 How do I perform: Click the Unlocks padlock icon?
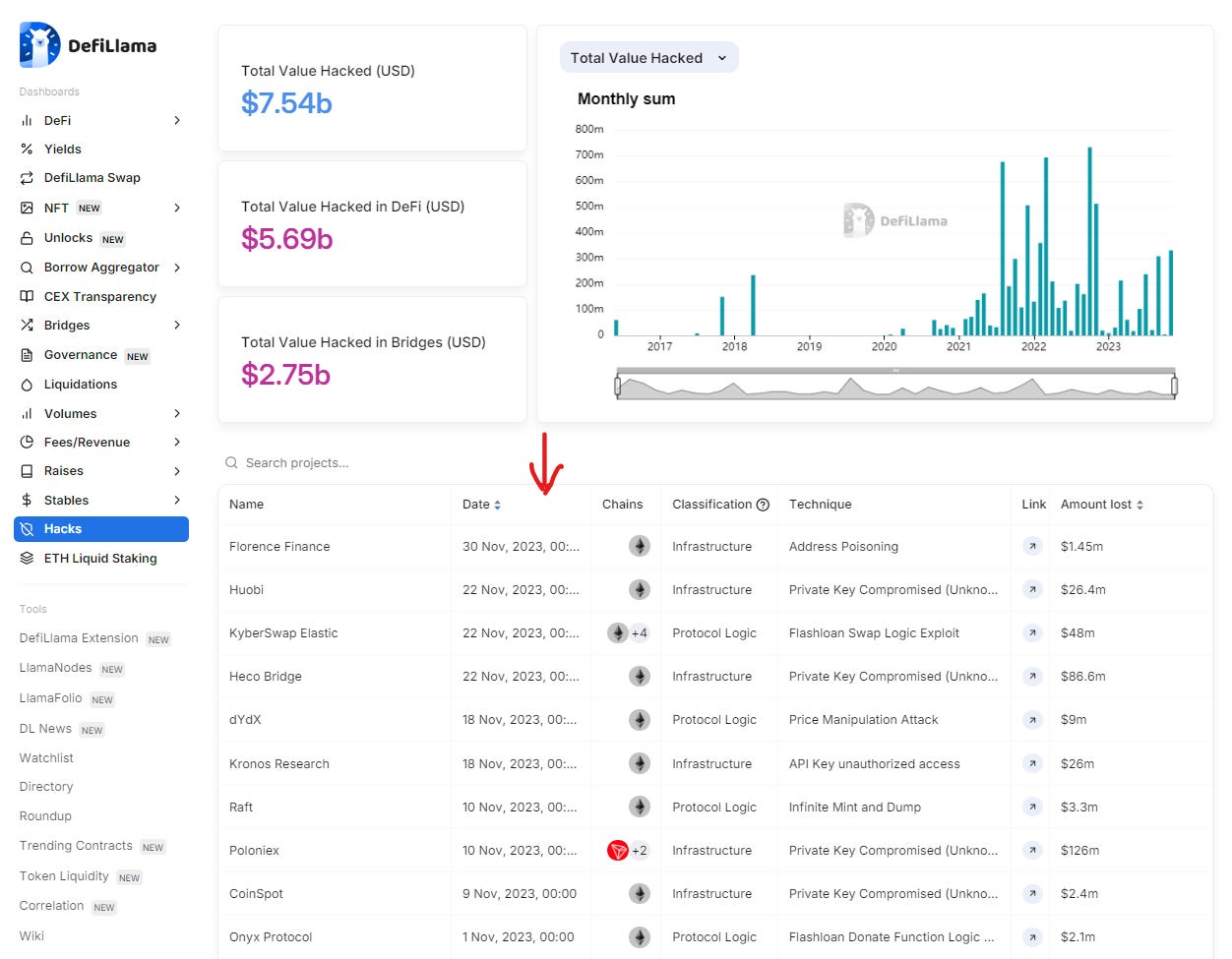27,238
